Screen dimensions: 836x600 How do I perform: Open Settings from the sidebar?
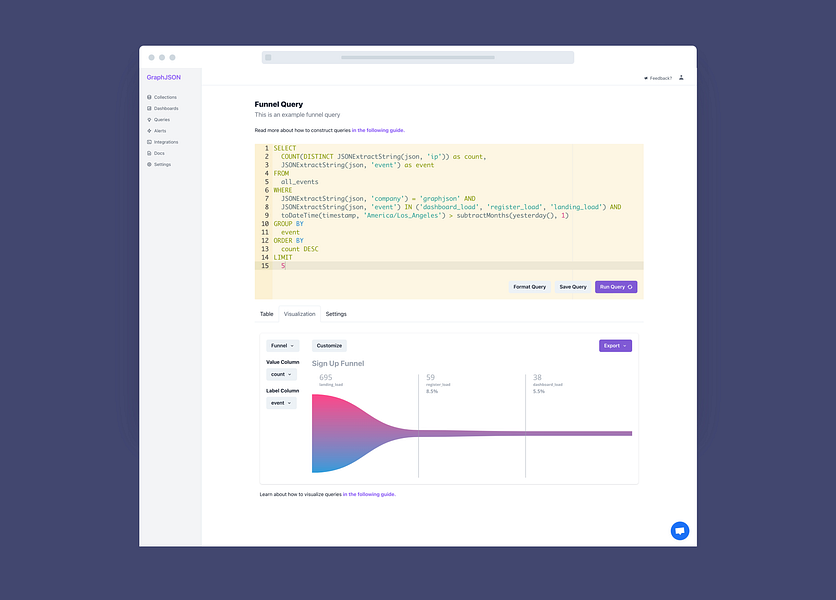162,164
